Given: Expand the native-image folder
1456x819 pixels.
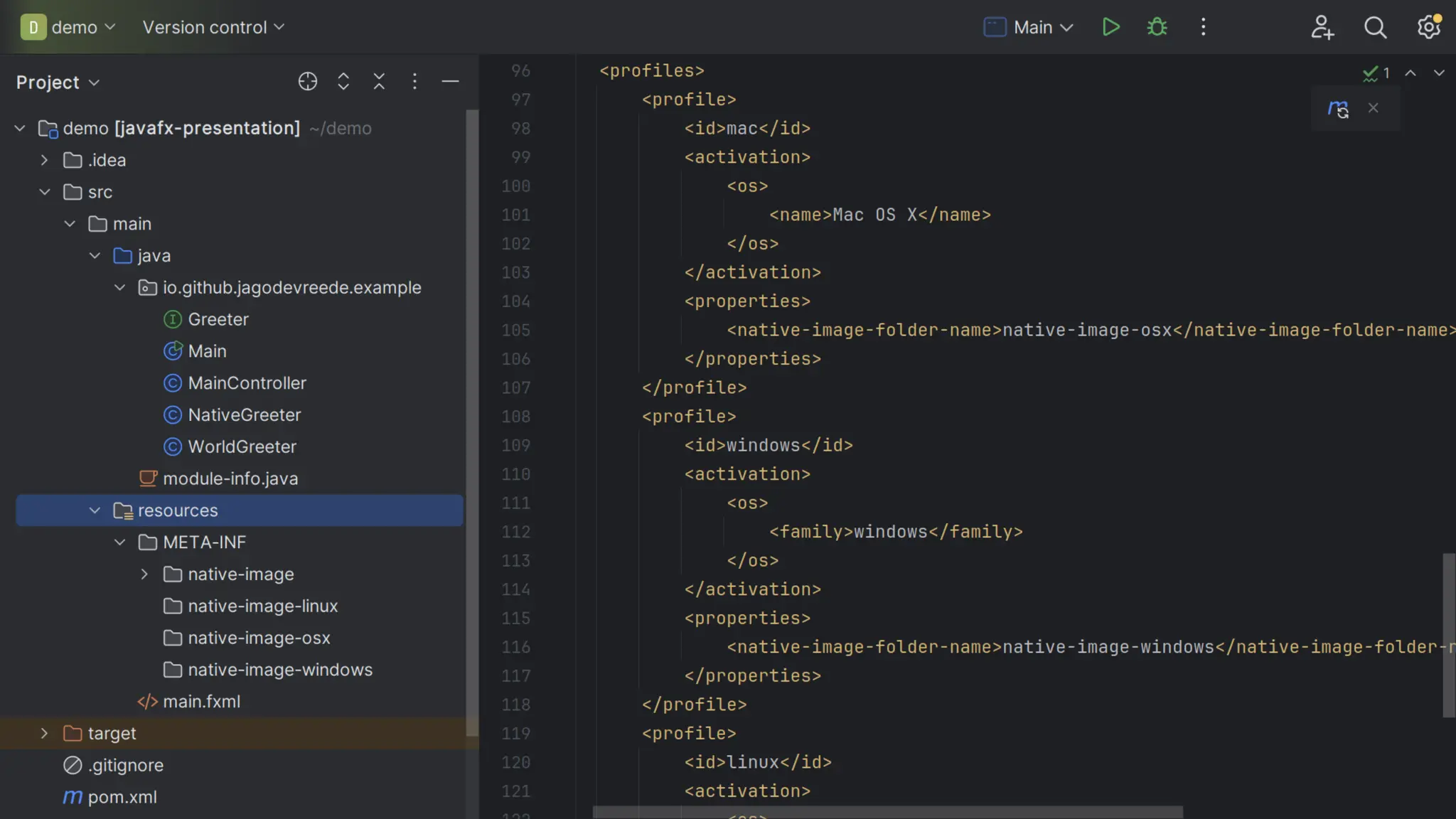Looking at the screenshot, I should point(144,574).
